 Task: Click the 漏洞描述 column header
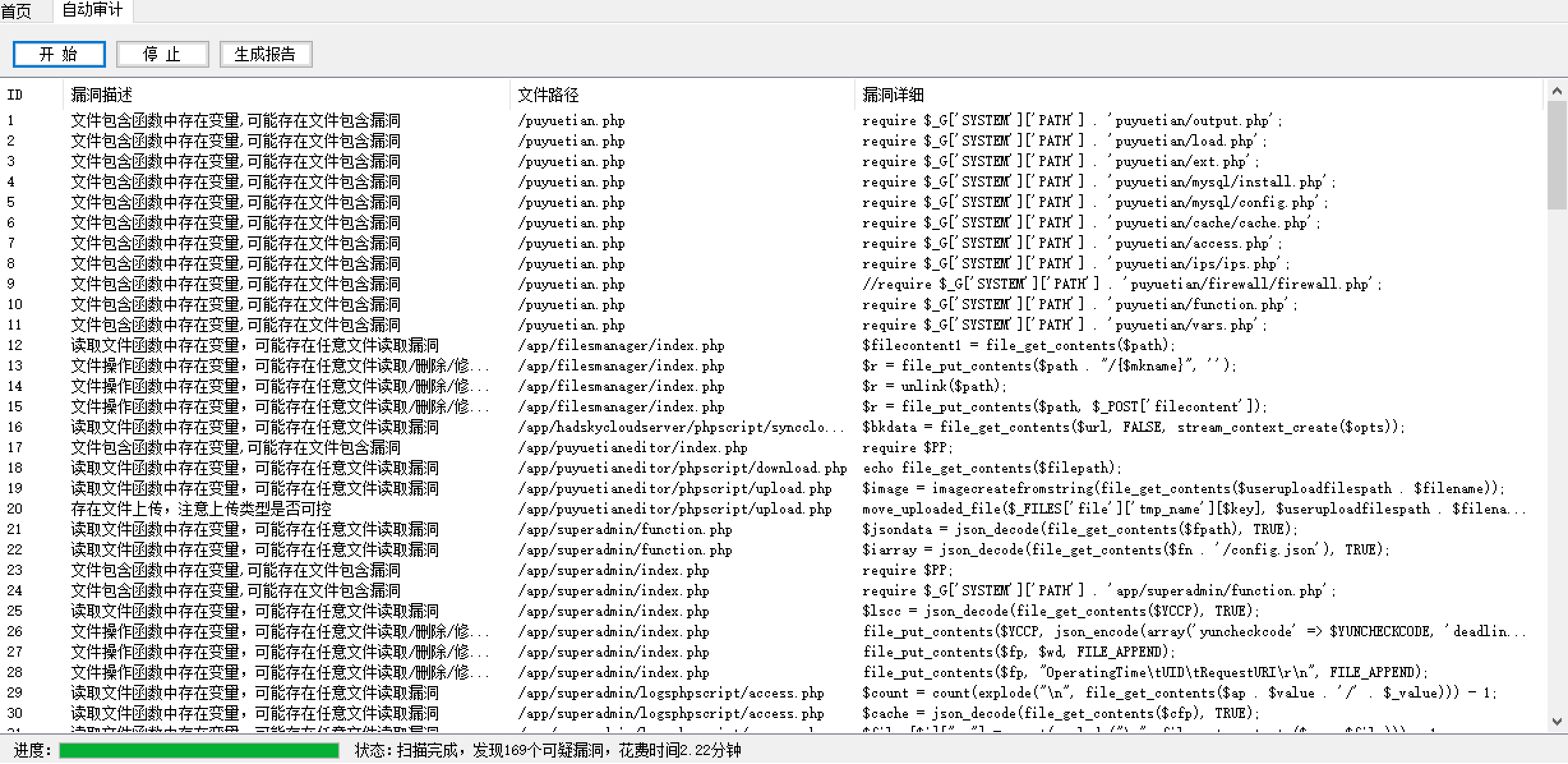pyautogui.click(x=102, y=95)
